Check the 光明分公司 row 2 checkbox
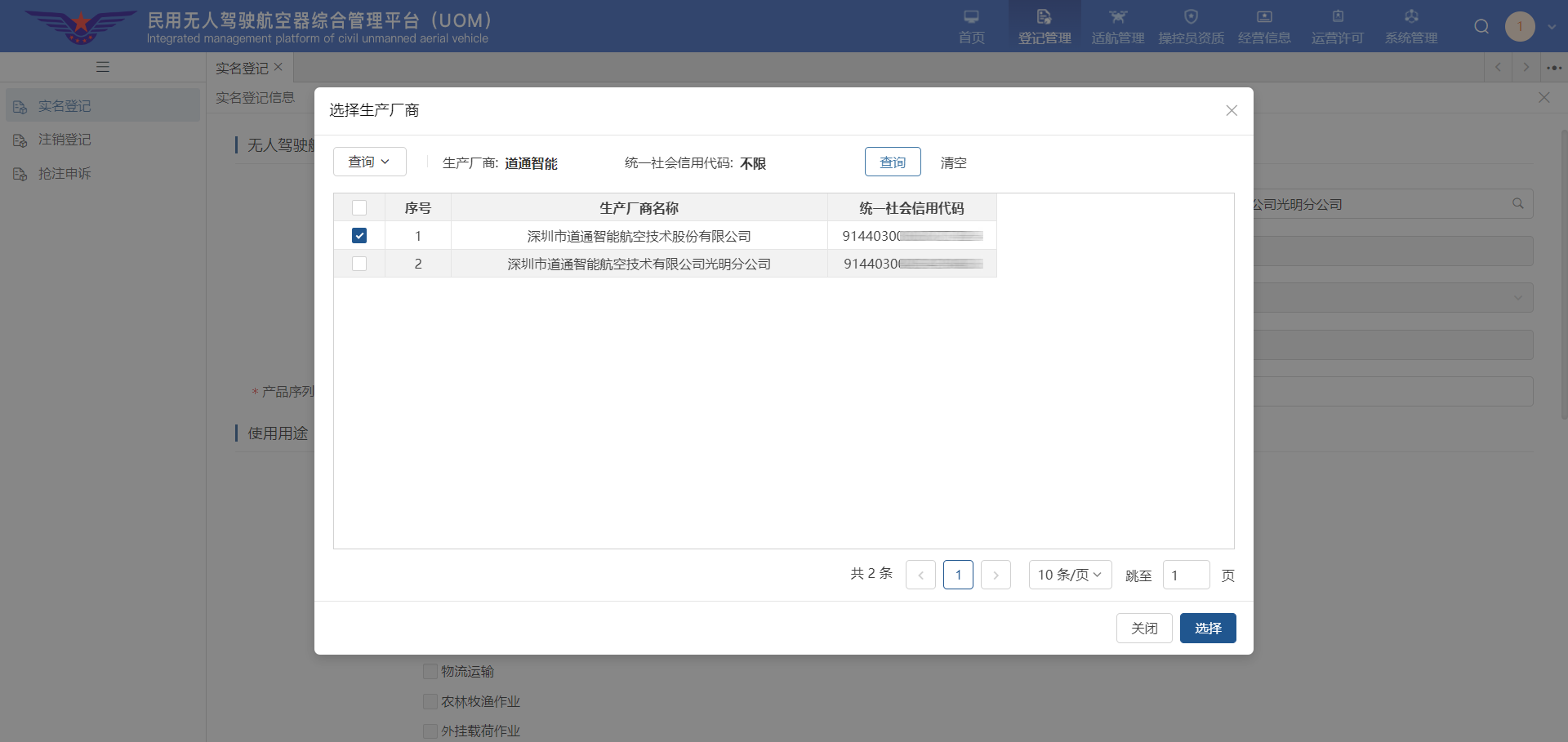This screenshot has height=742, width=1568. (x=359, y=264)
